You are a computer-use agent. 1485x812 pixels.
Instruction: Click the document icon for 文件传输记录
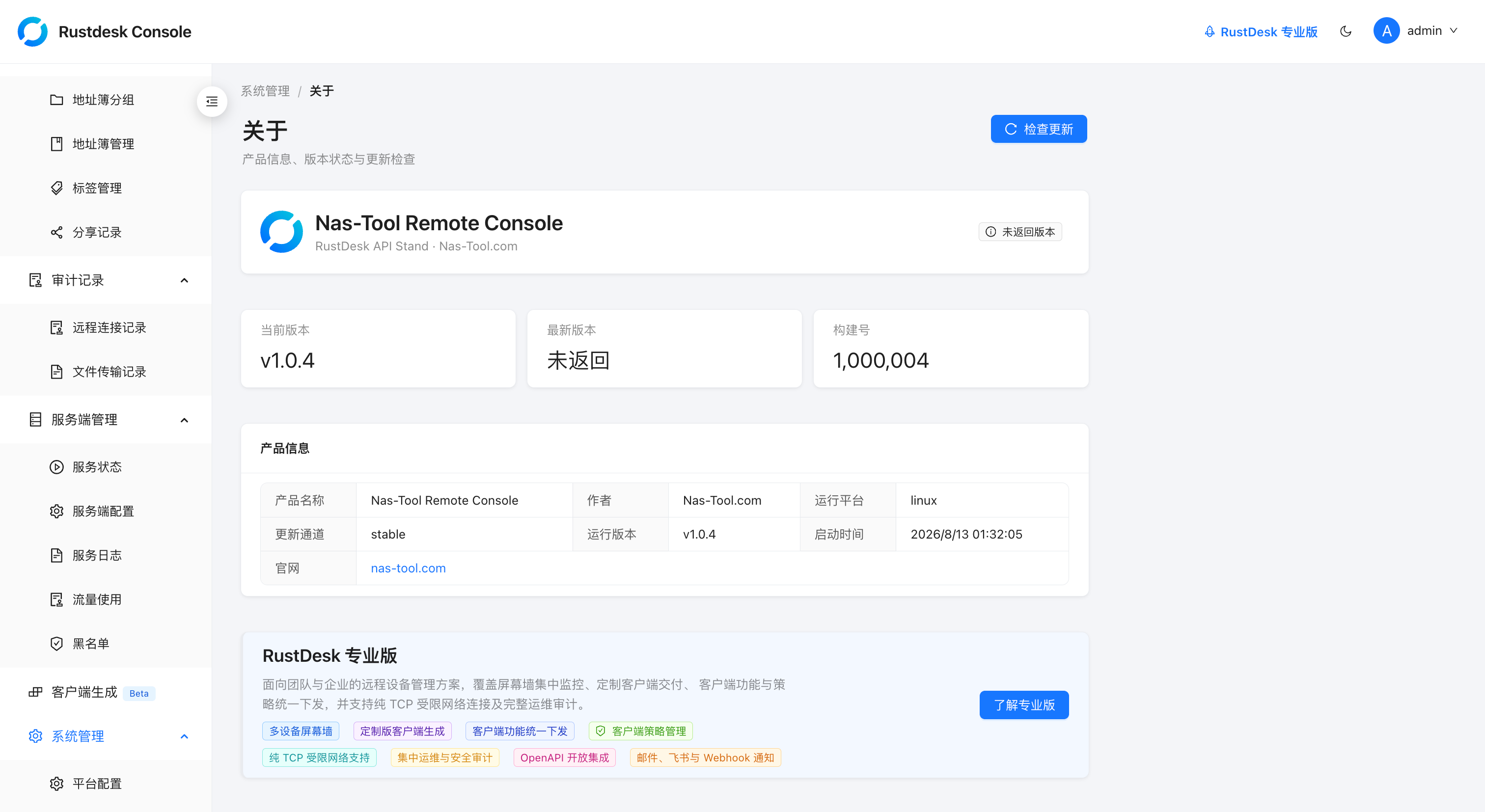(x=56, y=372)
